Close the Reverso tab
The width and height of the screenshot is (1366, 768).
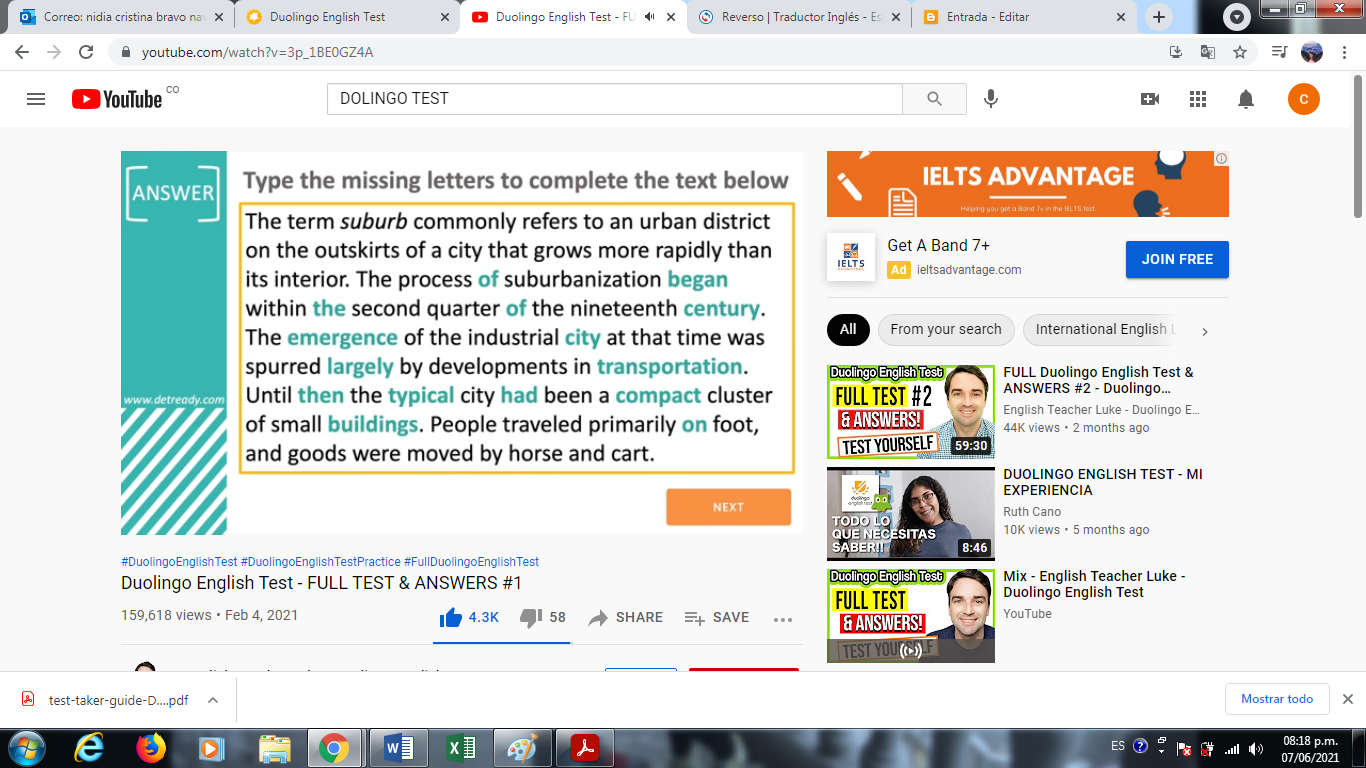coord(896,17)
